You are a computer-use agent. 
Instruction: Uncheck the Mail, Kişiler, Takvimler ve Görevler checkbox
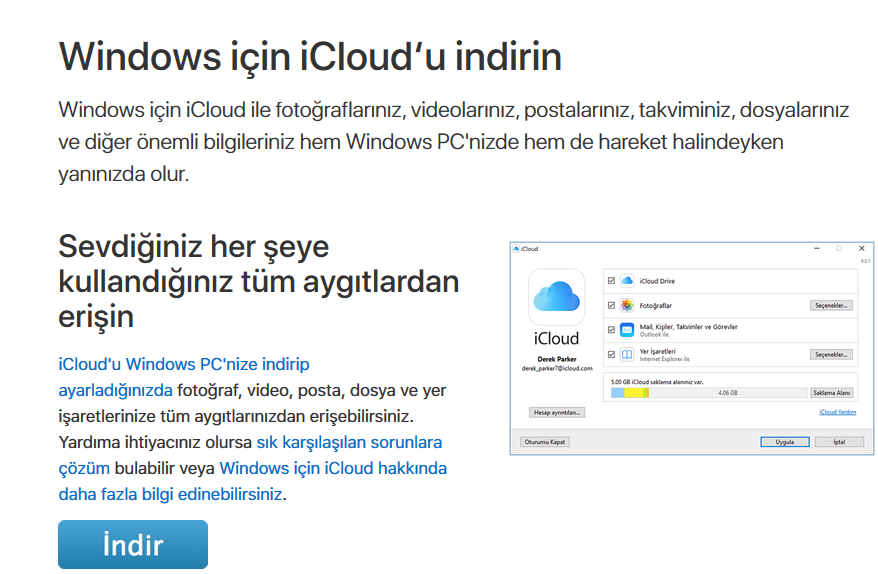click(611, 330)
